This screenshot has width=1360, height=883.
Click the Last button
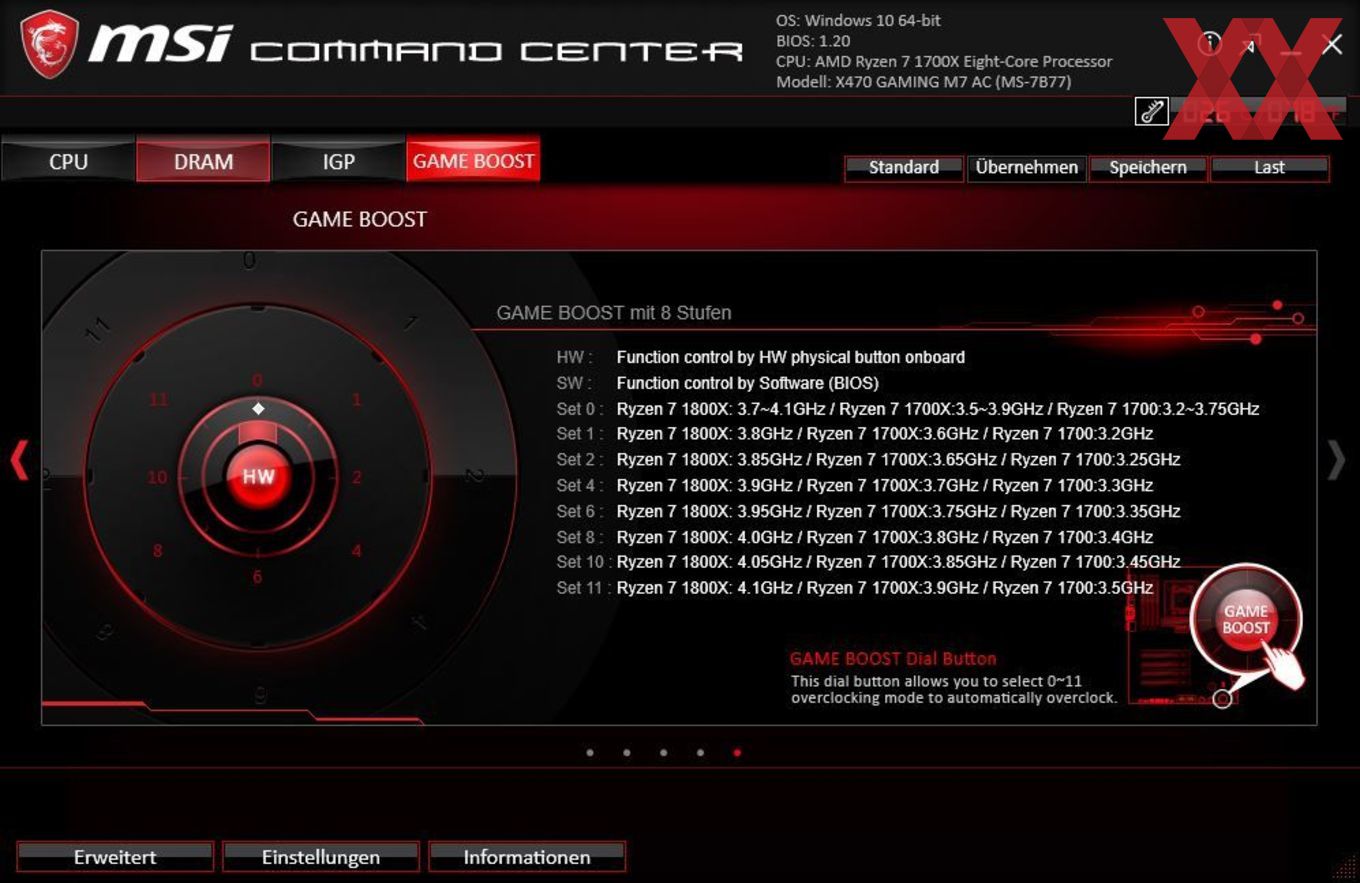pyautogui.click(x=1270, y=168)
